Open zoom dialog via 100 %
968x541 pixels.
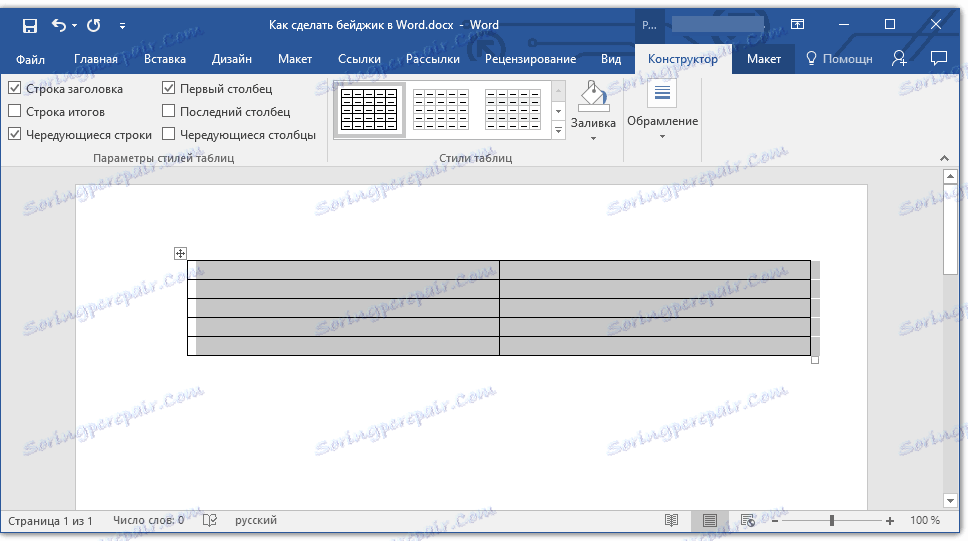pyautogui.click(x=925, y=521)
